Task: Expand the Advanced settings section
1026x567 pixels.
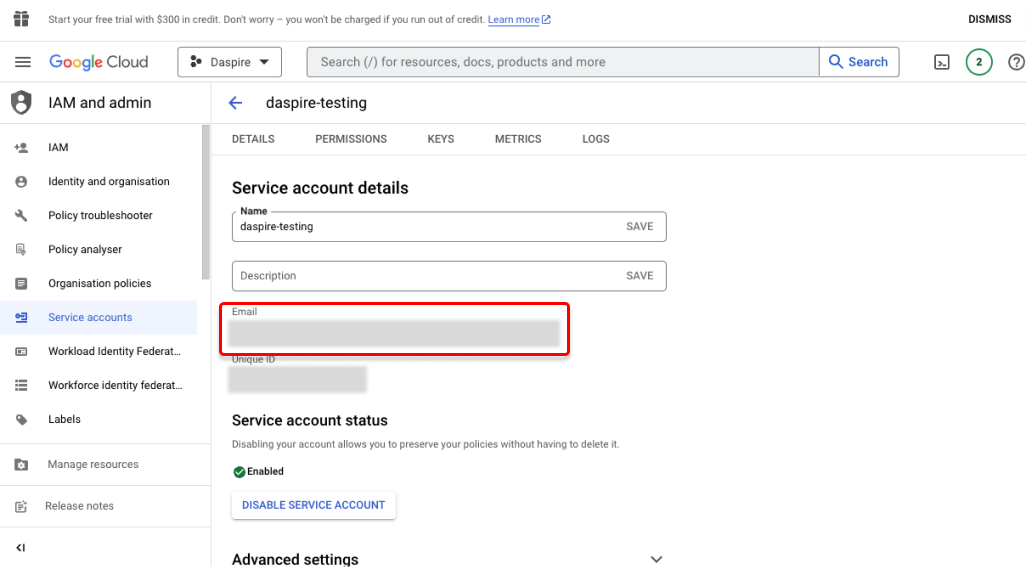Action: click(656, 559)
